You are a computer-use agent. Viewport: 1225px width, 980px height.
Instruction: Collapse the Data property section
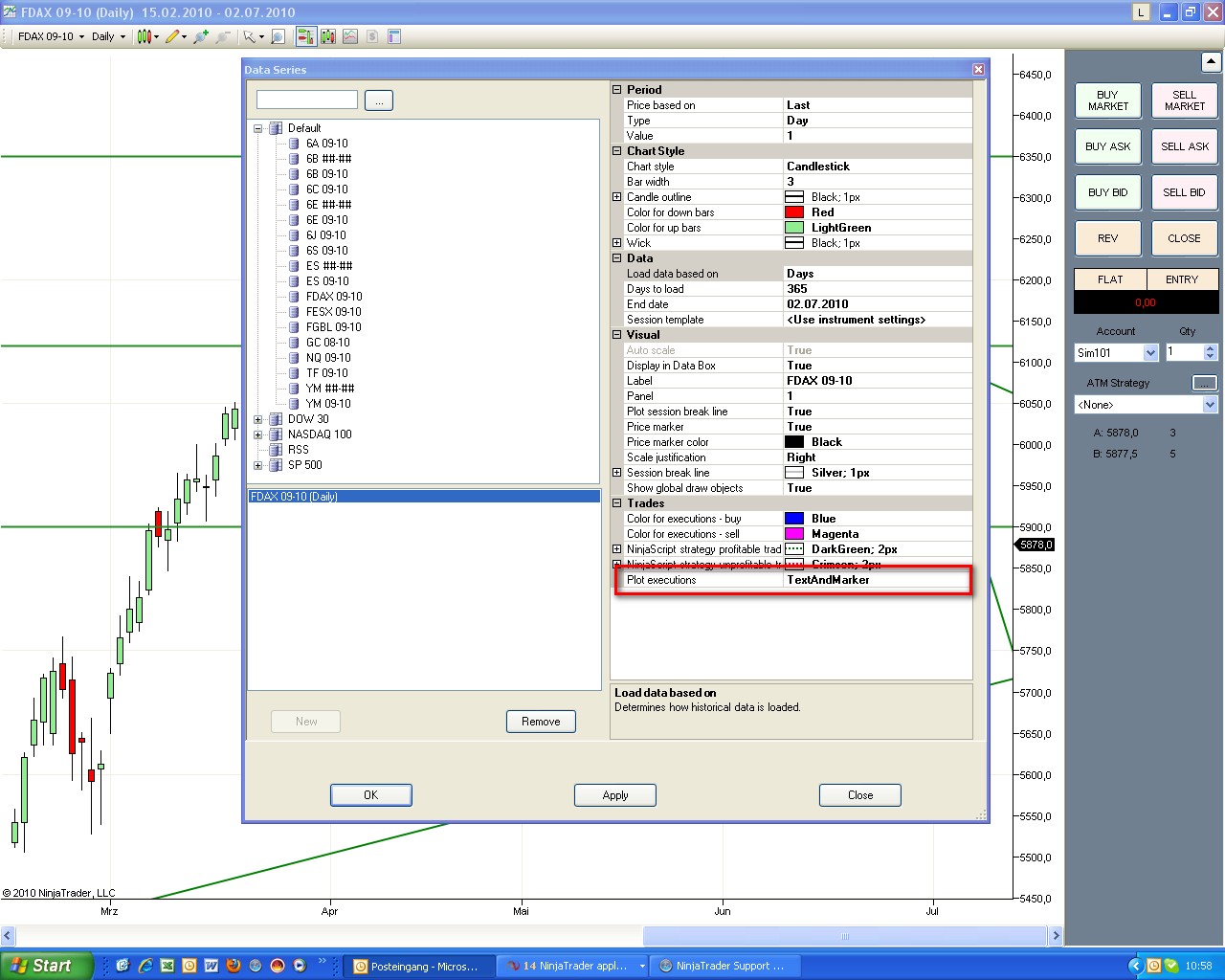pos(617,258)
